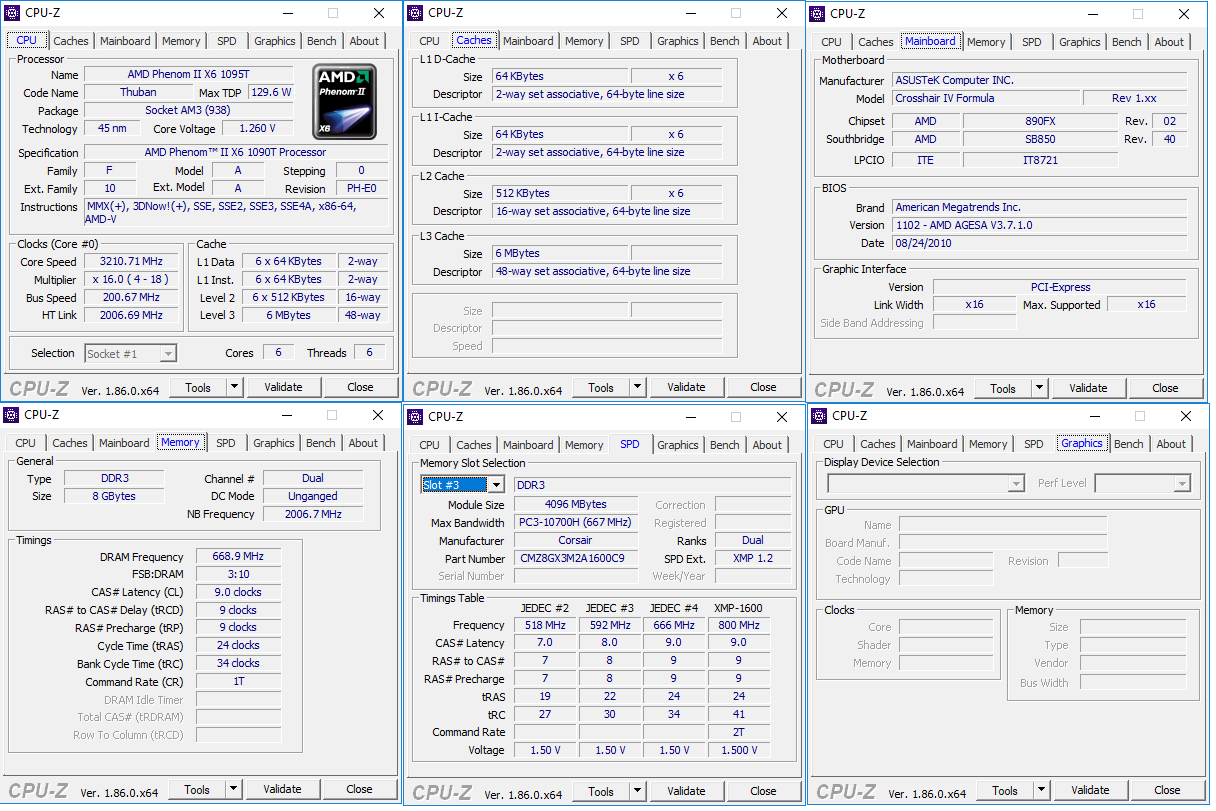Click the DRAM Frequency value 668.9 MHz
This screenshot has width=1216, height=811.
[238, 557]
